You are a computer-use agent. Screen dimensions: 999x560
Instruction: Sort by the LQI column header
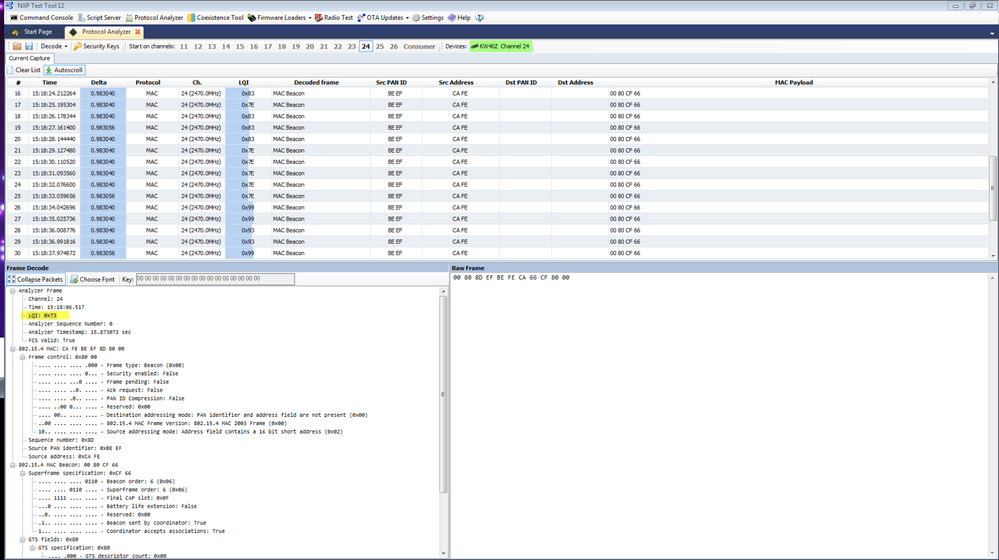tap(244, 82)
